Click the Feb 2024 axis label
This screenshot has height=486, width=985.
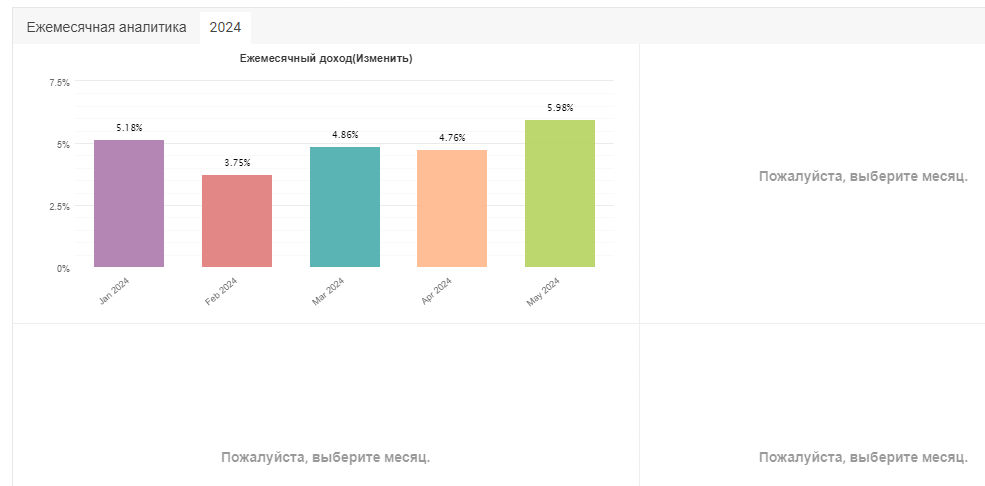(x=221, y=292)
